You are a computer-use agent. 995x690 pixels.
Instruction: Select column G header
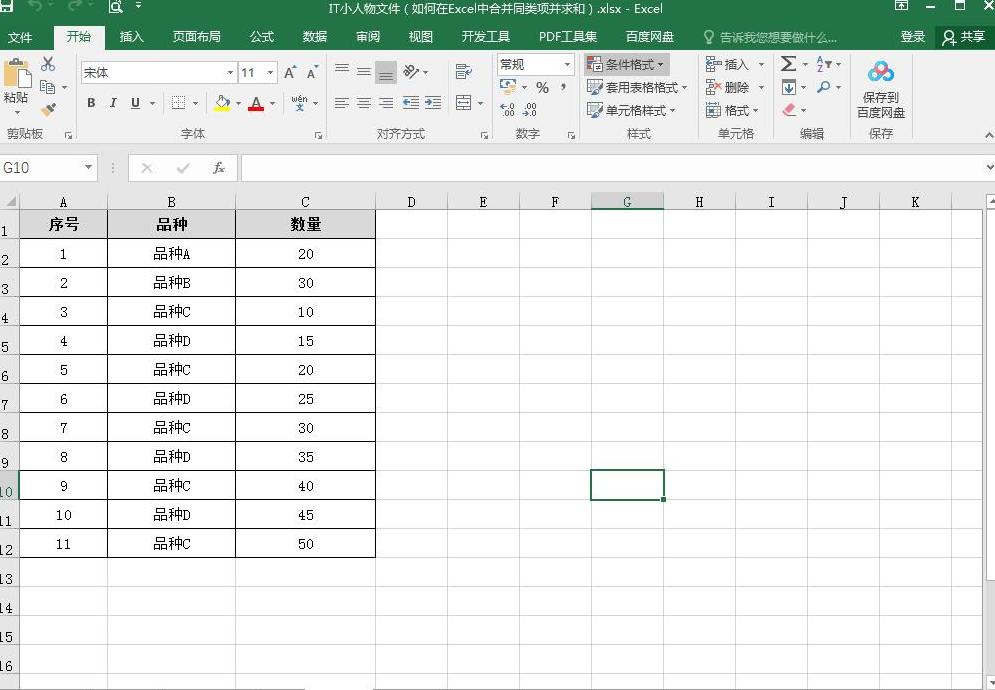click(627, 202)
